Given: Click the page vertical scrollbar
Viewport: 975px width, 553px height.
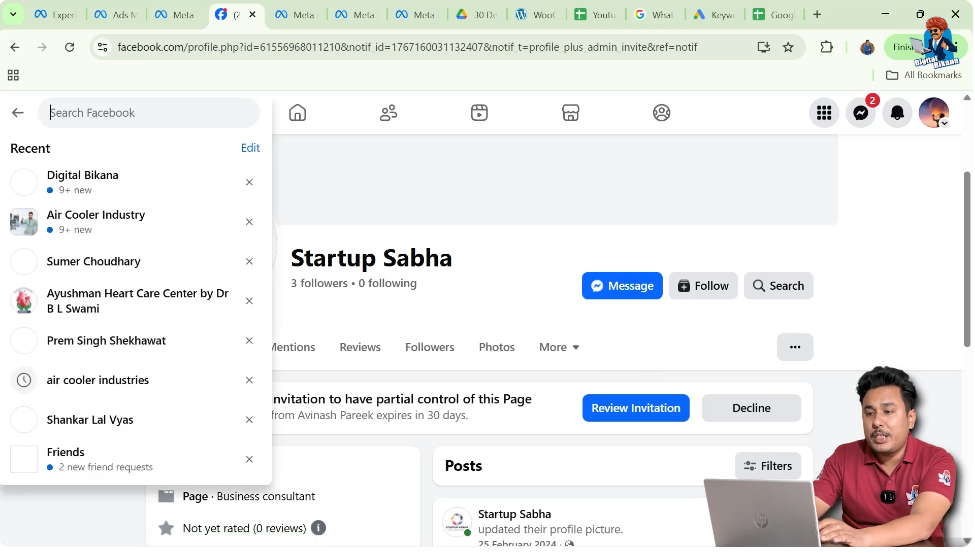Looking at the screenshot, I should point(967,258).
